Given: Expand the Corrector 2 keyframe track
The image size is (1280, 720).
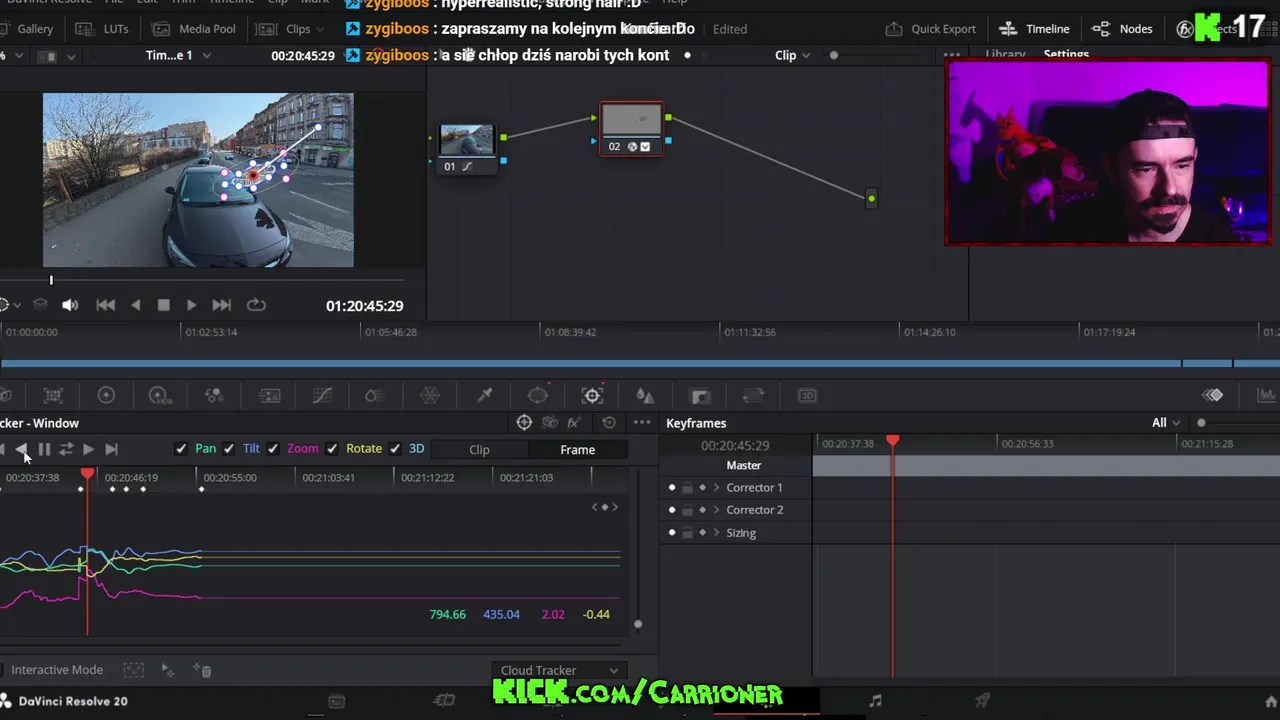Looking at the screenshot, I should [x=716, y=510].
